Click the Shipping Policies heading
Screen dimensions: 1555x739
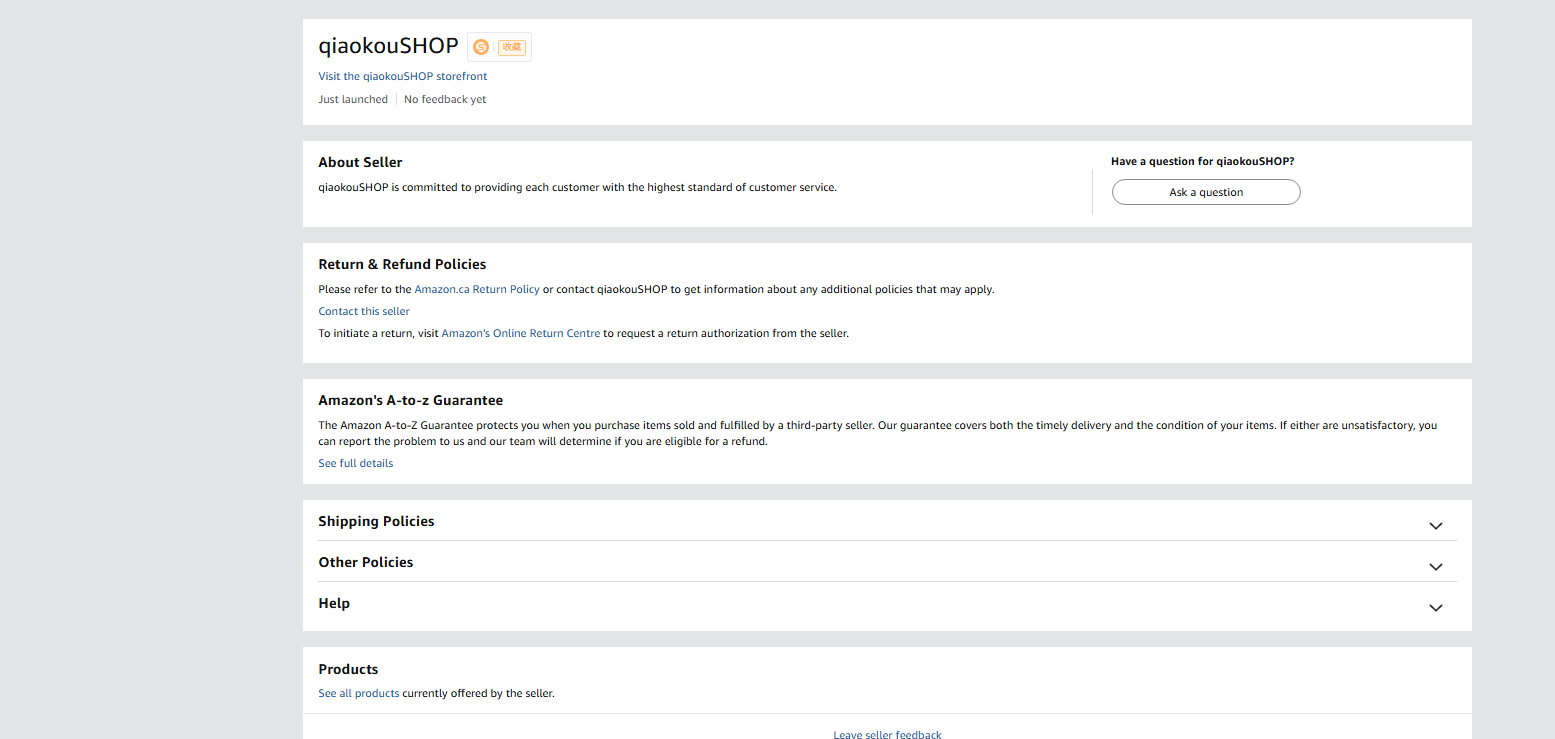(x=376, y=521)
